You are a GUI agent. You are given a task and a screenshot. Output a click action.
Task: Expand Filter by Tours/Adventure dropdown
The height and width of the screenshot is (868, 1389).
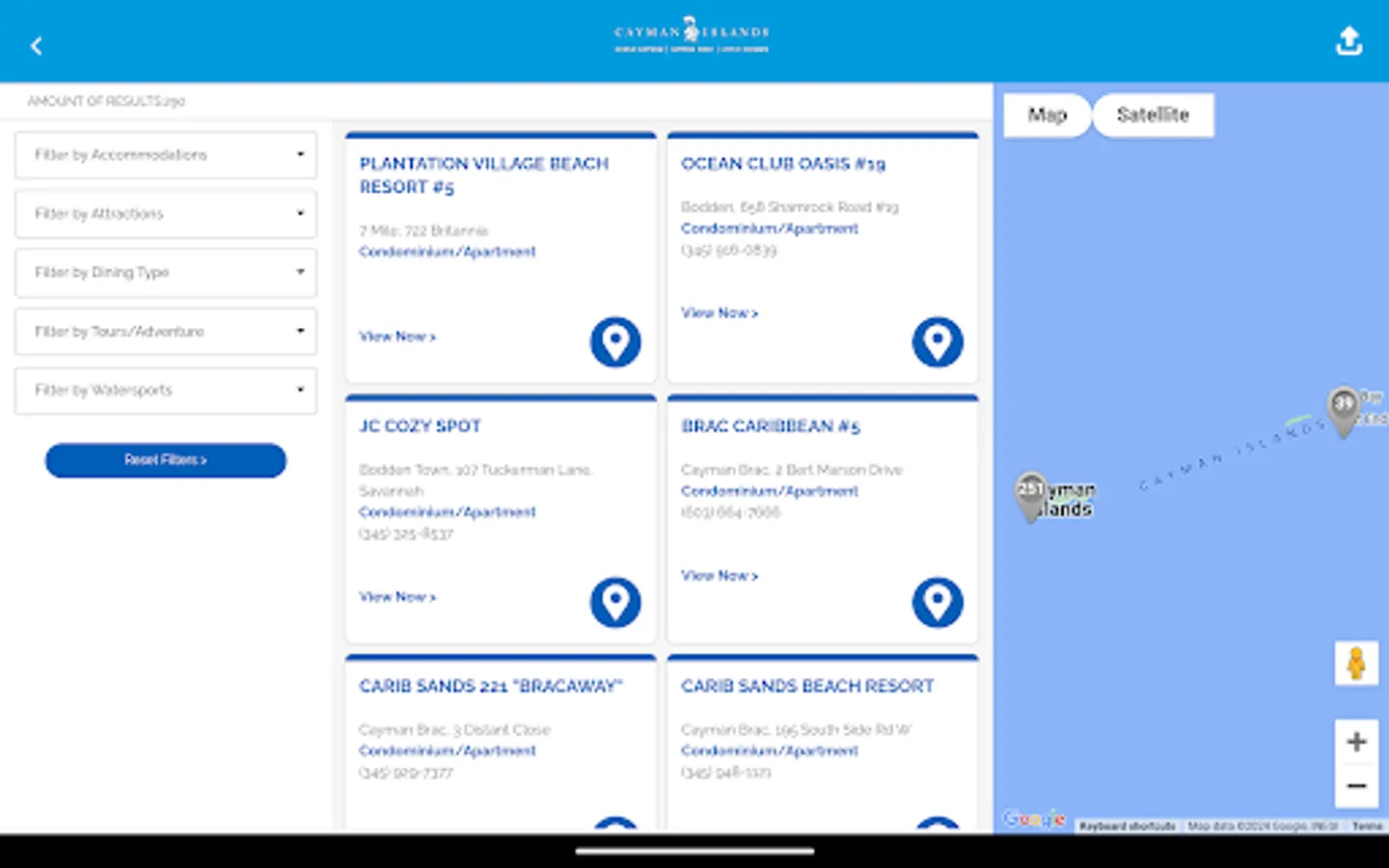point(166,332)
